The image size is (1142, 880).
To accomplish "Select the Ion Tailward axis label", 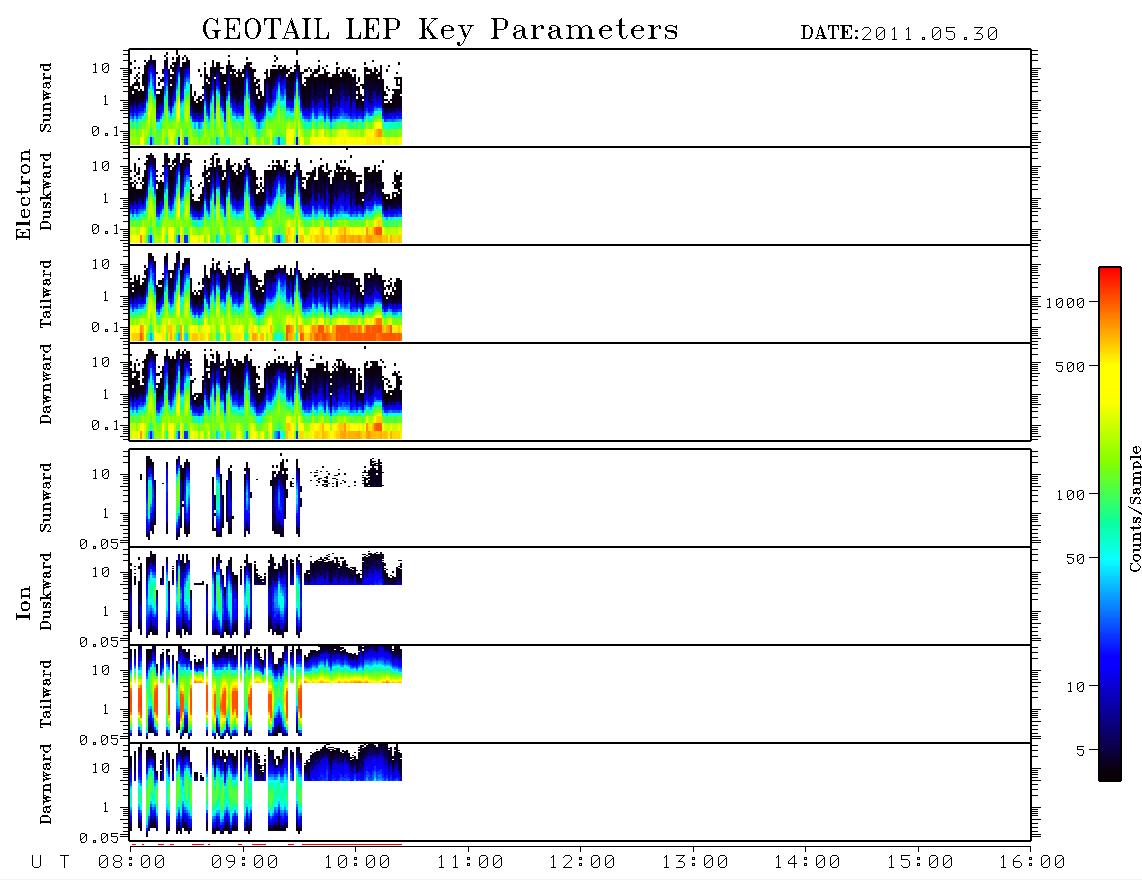I will coord(46,694).
